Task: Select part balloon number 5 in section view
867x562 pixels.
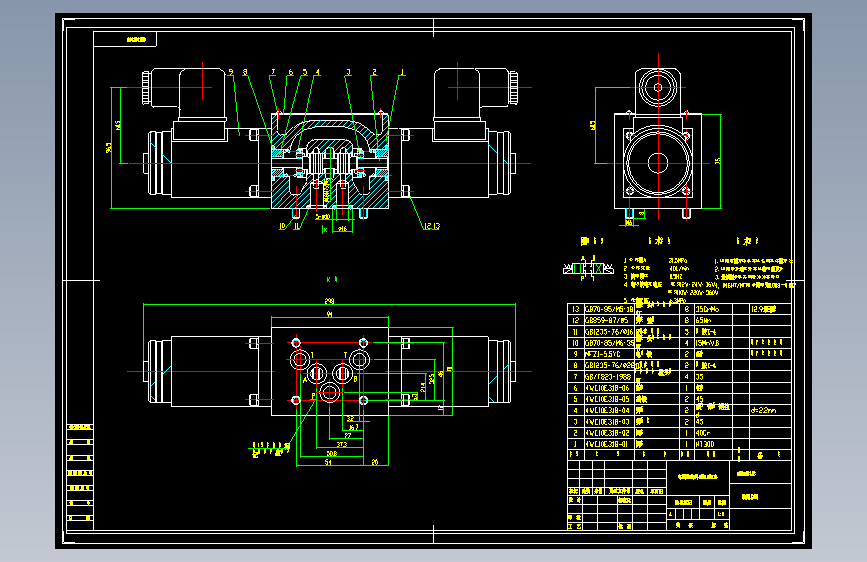Action: pyautogui.click(x=305, y=72)
